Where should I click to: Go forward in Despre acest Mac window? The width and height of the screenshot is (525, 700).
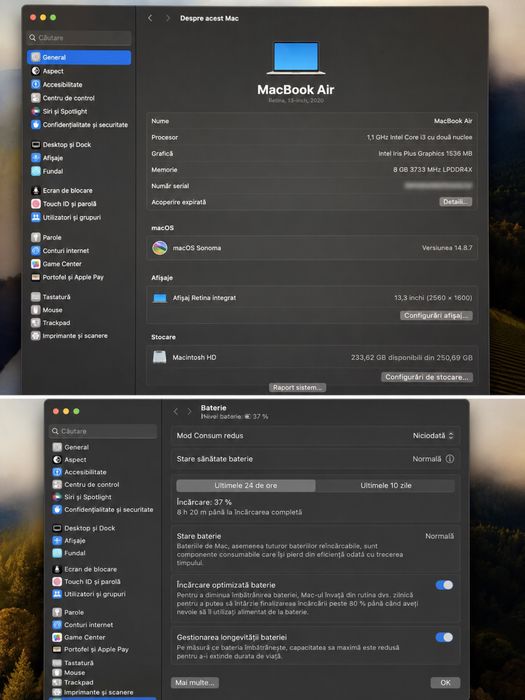click(x=167, y=18)
